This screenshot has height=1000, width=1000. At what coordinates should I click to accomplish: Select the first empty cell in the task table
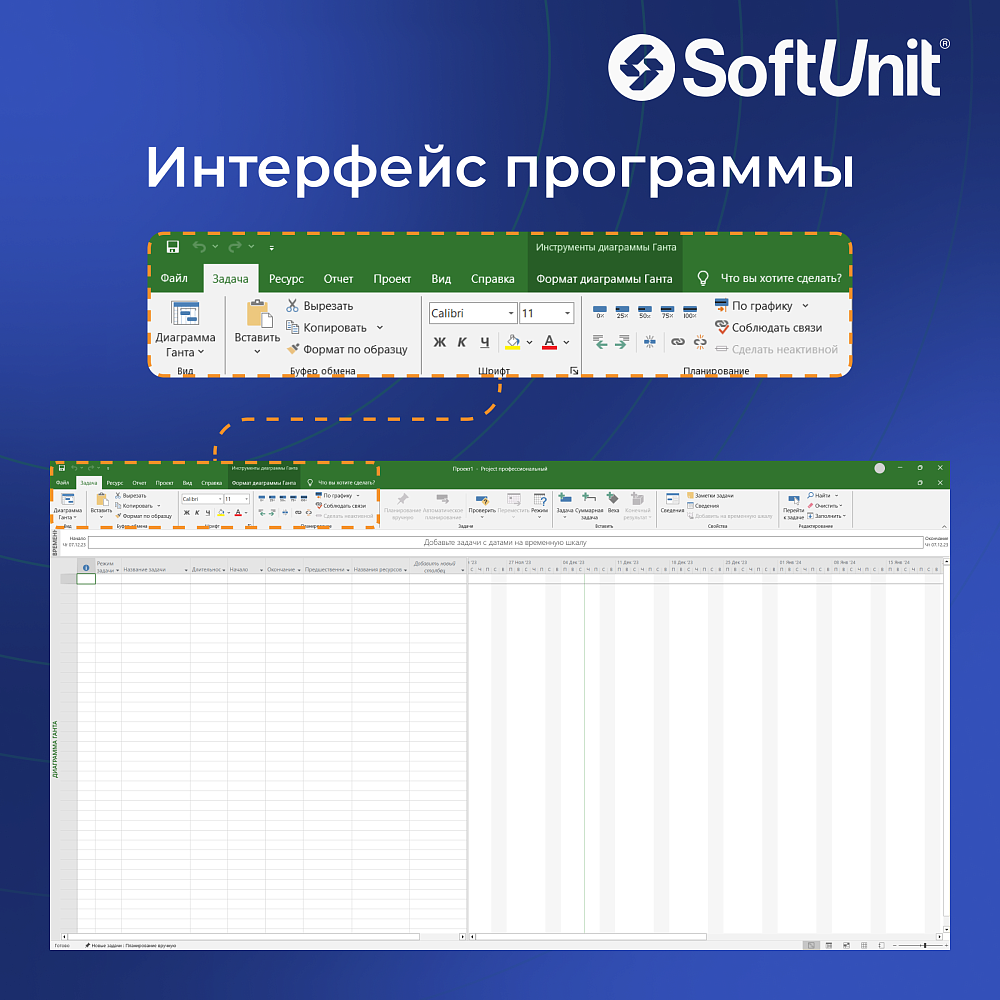(86, 578)
